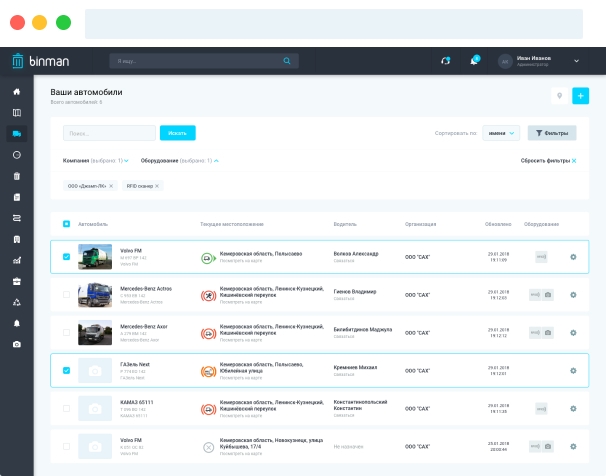Open the trash bin sidebar section
This screenshot has height=476, width=606.
pos(16,176)
